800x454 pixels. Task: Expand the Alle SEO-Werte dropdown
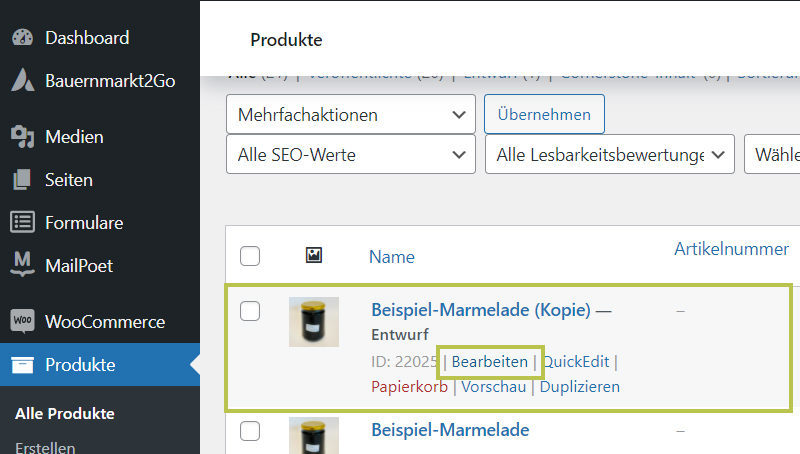click(x=351, y=155)
